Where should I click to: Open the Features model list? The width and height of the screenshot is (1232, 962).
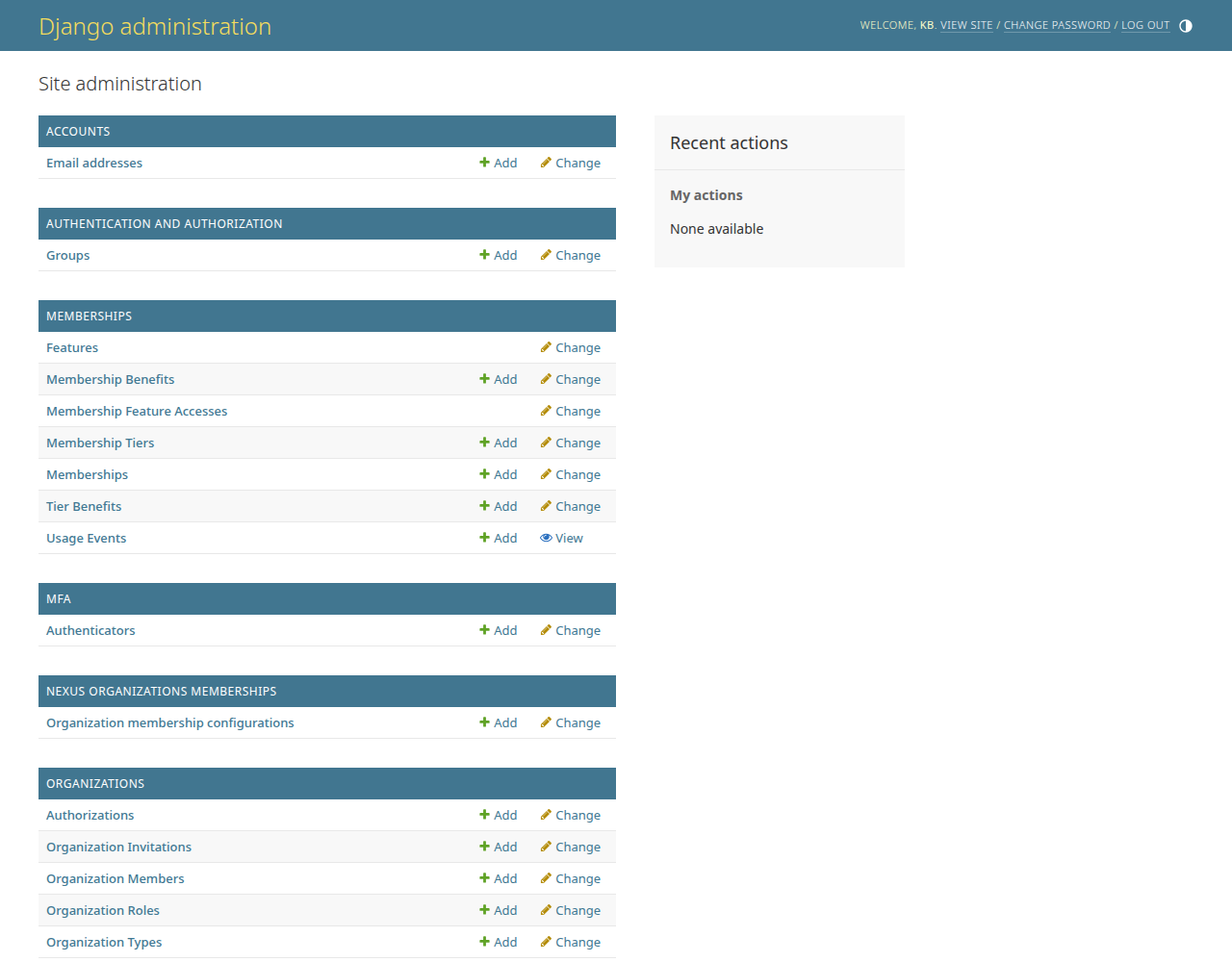click(72, 347)
